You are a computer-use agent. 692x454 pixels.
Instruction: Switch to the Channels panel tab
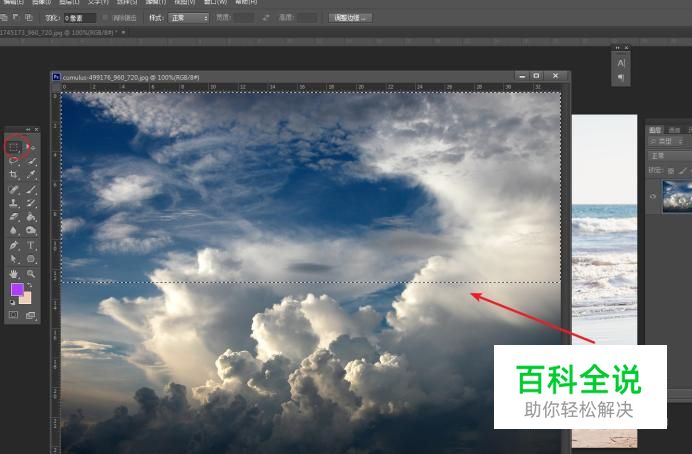[674, 130]
